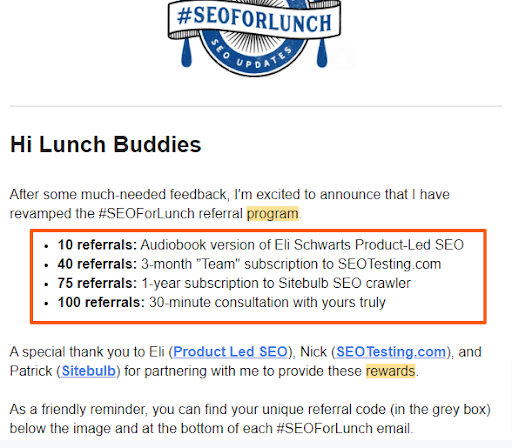
Task: Click the 1-year Sitebulb SEO crawler subscription text
Action: coord(276,283)
